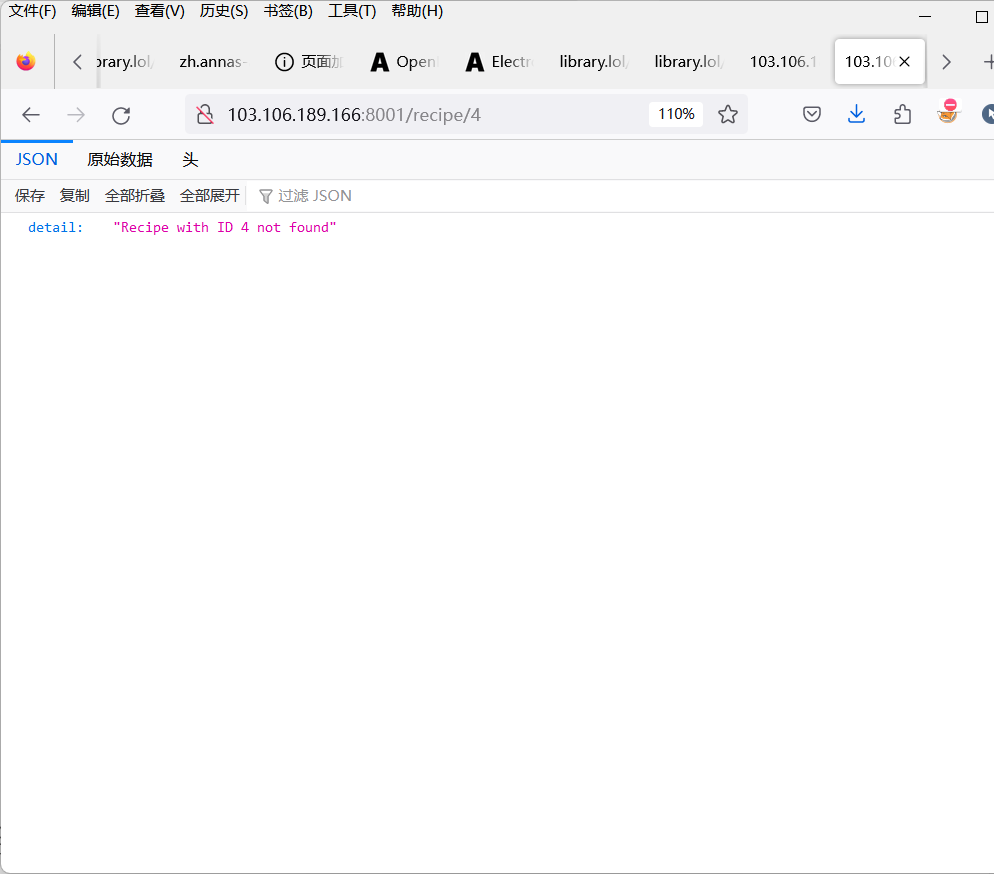Open the 历史(S) menu

pos(224,11)
